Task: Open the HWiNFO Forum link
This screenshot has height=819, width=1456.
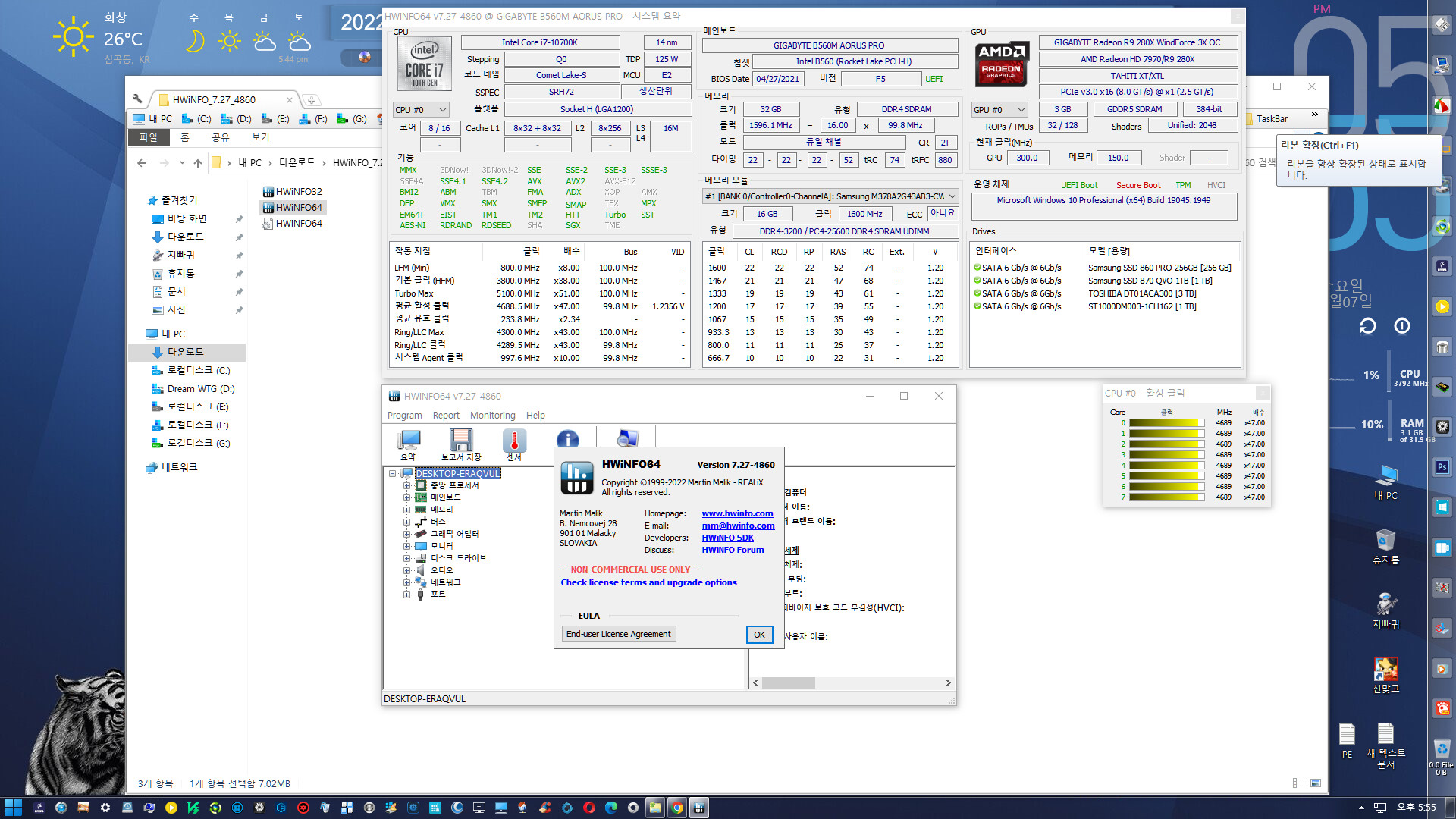Action: (733, 550)
